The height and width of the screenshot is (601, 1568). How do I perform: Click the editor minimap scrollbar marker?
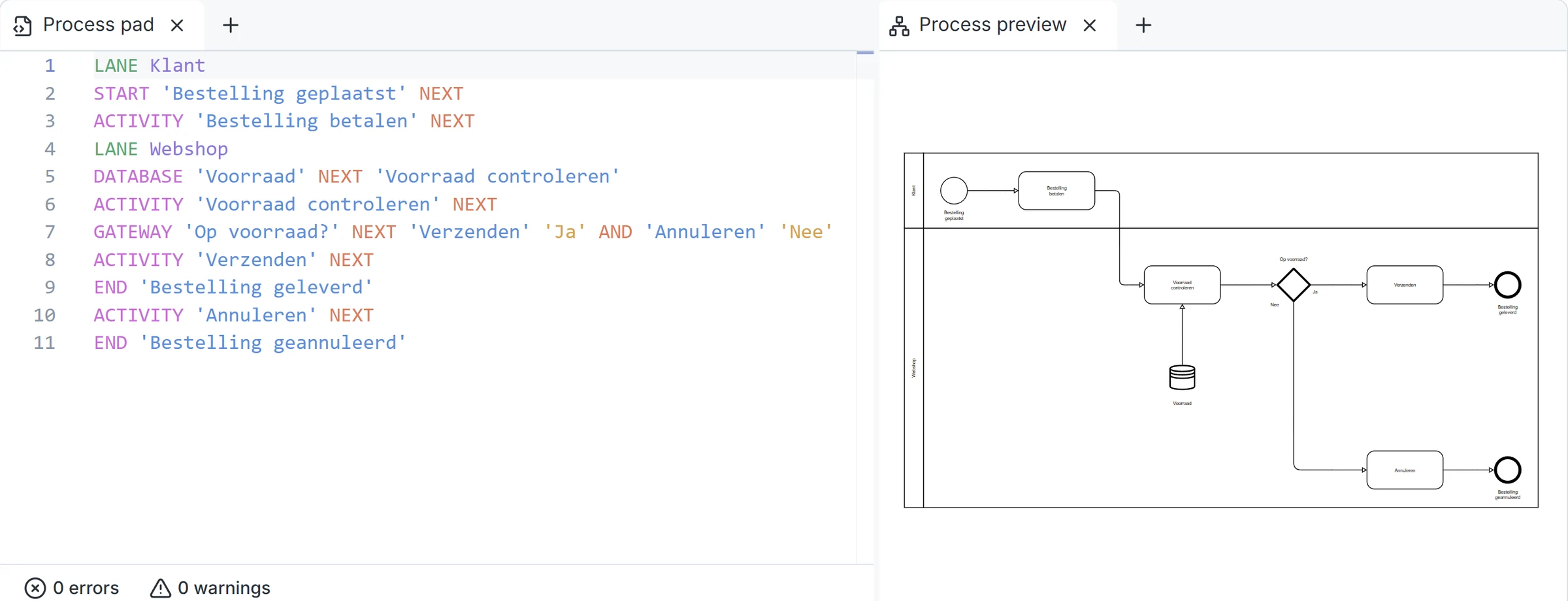tap(865, 52)
